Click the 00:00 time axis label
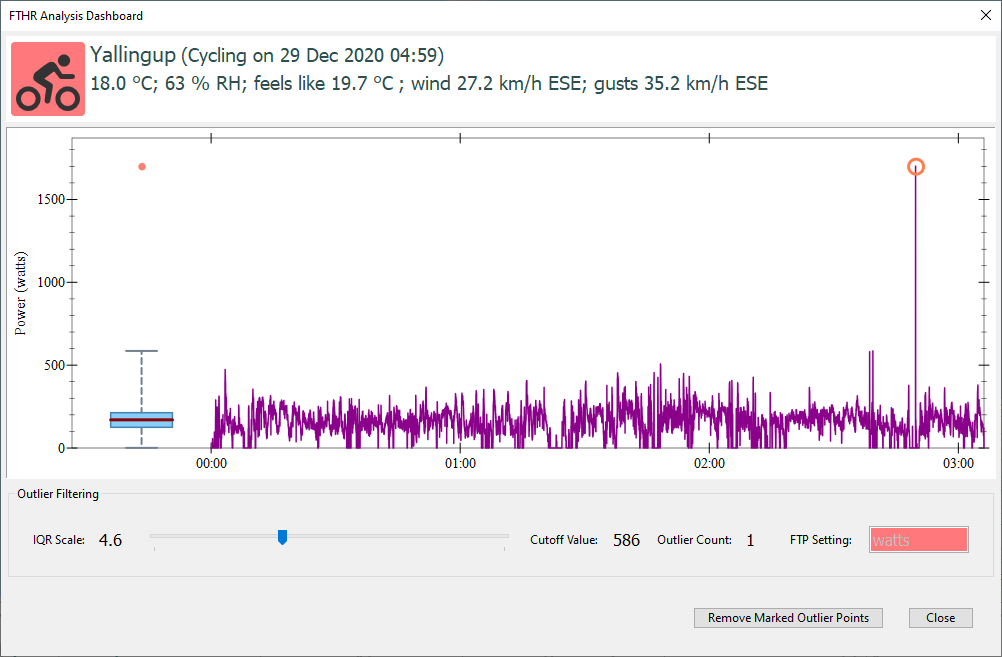This screenshot has height=657, width=1002. coord(212,463)
